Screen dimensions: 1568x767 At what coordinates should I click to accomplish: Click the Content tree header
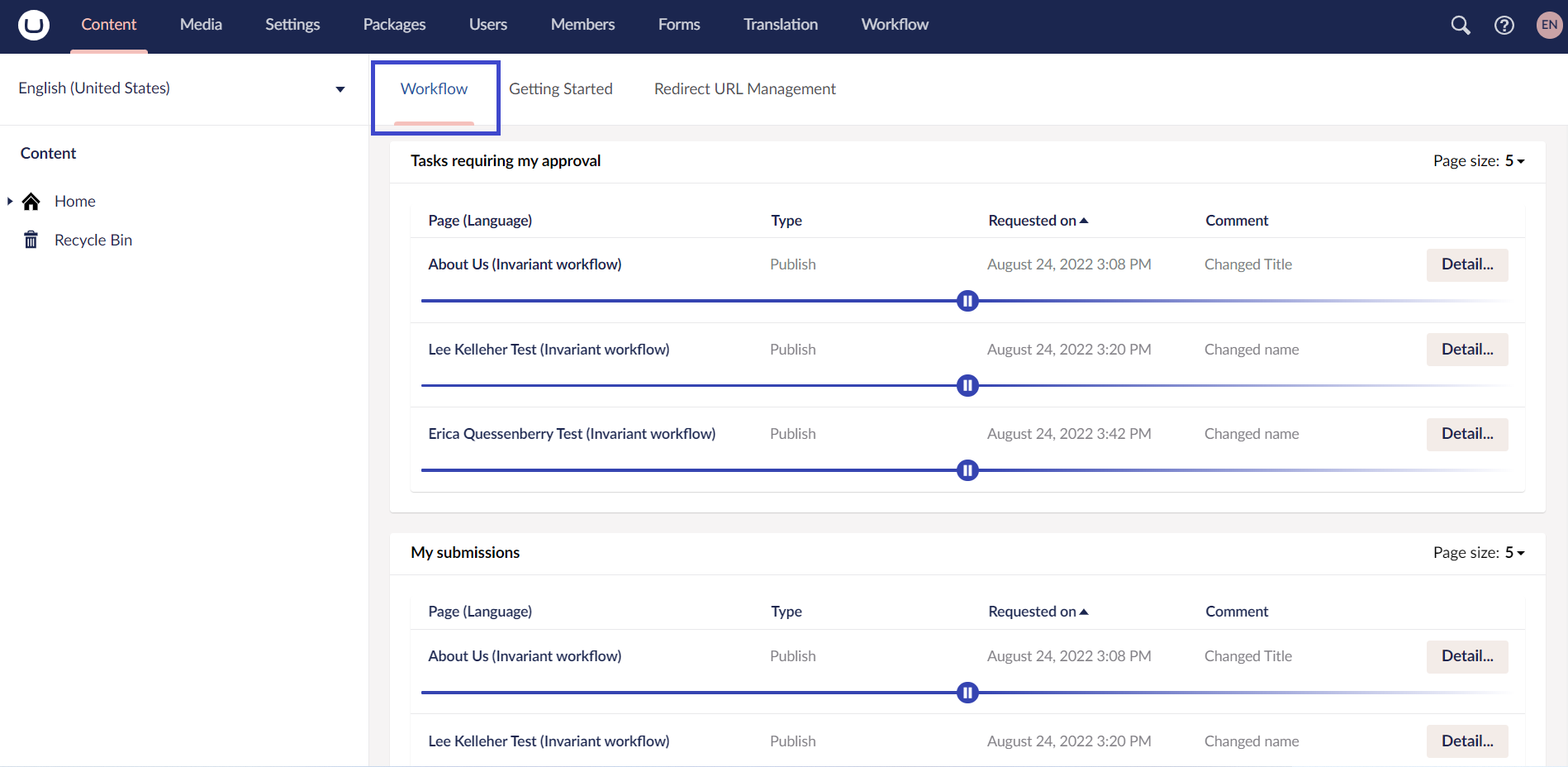click(48, 153)
